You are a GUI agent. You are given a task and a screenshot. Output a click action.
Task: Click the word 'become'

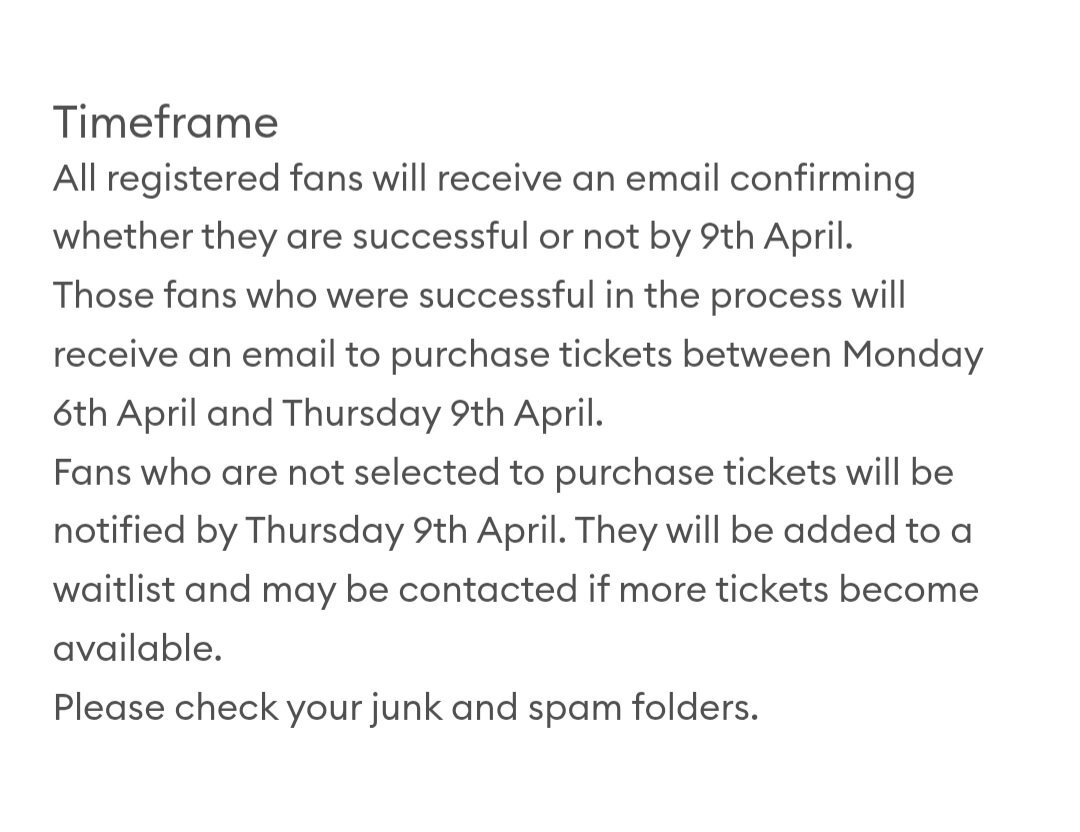pyautogui.click(x=908, y=589)
